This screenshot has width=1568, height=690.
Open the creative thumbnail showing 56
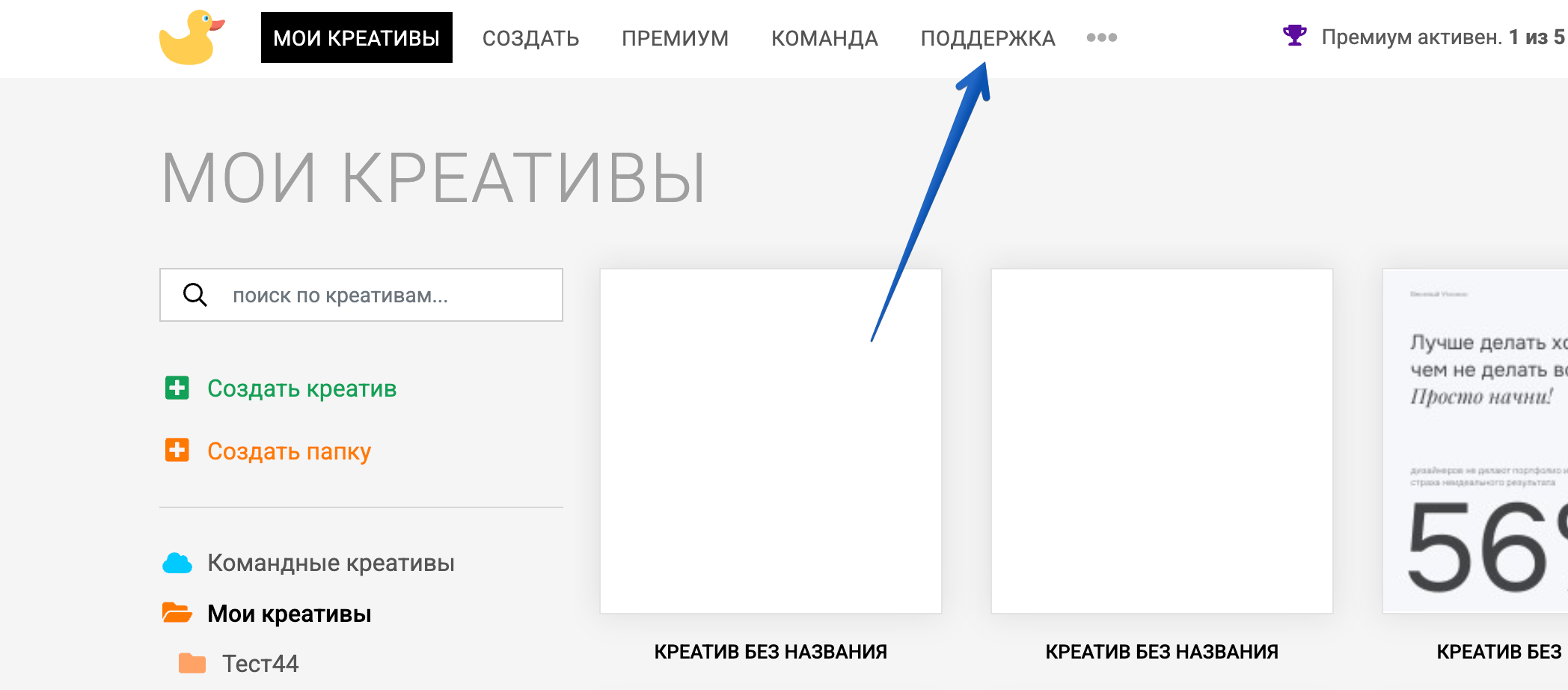1475,442
